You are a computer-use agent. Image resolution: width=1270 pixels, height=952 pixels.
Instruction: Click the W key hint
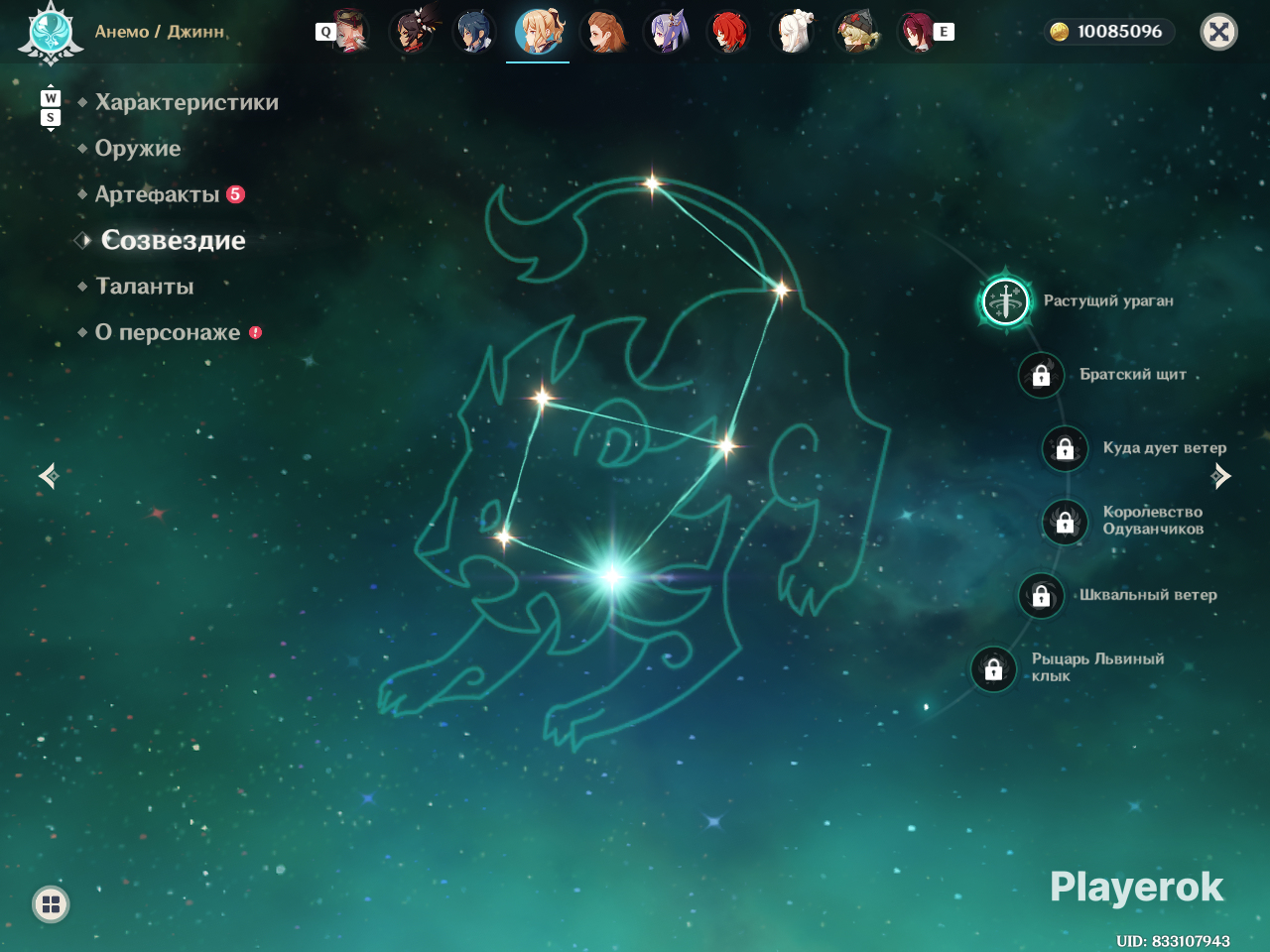(x=51, y=98)
